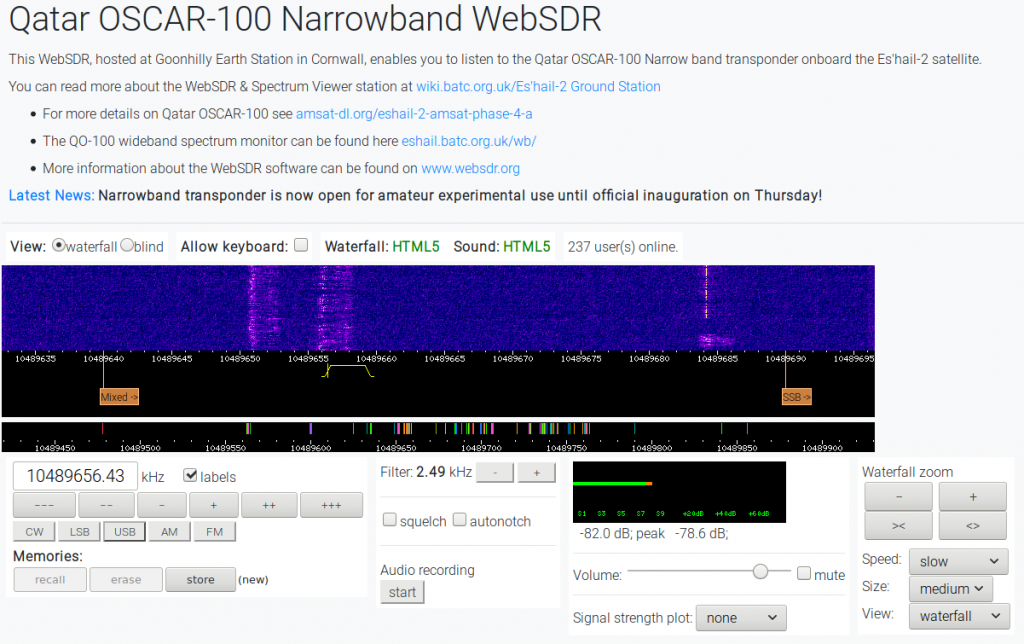The height and width of the screenshot is (644, 1024).
Task: Click the double minus frequency step button
Action: [106, 505]
